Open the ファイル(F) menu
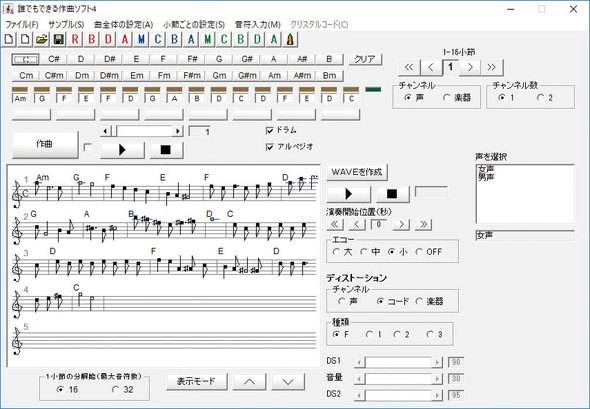 tap(21, 24)
